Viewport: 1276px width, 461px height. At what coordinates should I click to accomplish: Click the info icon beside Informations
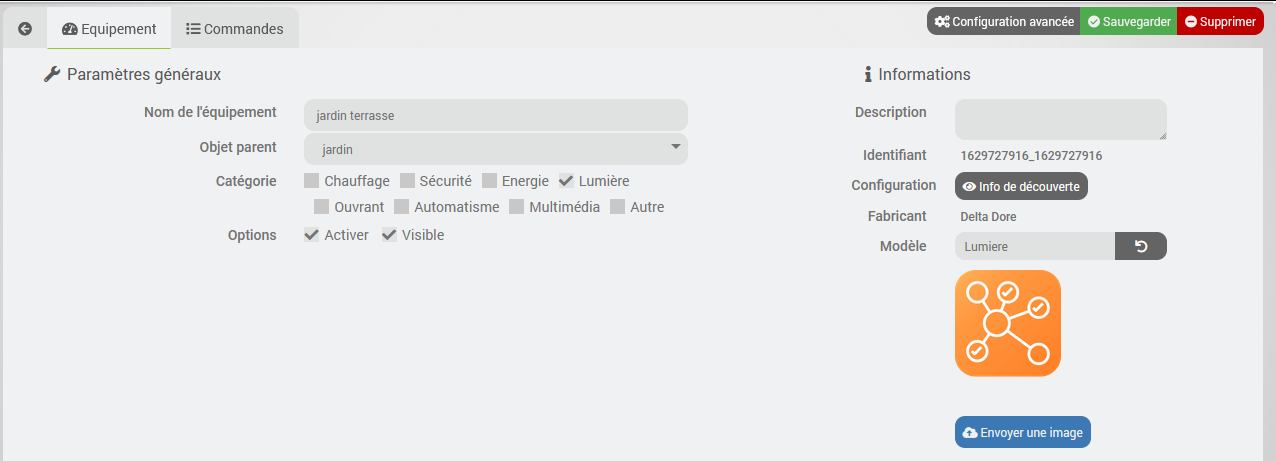click(868, 74)
